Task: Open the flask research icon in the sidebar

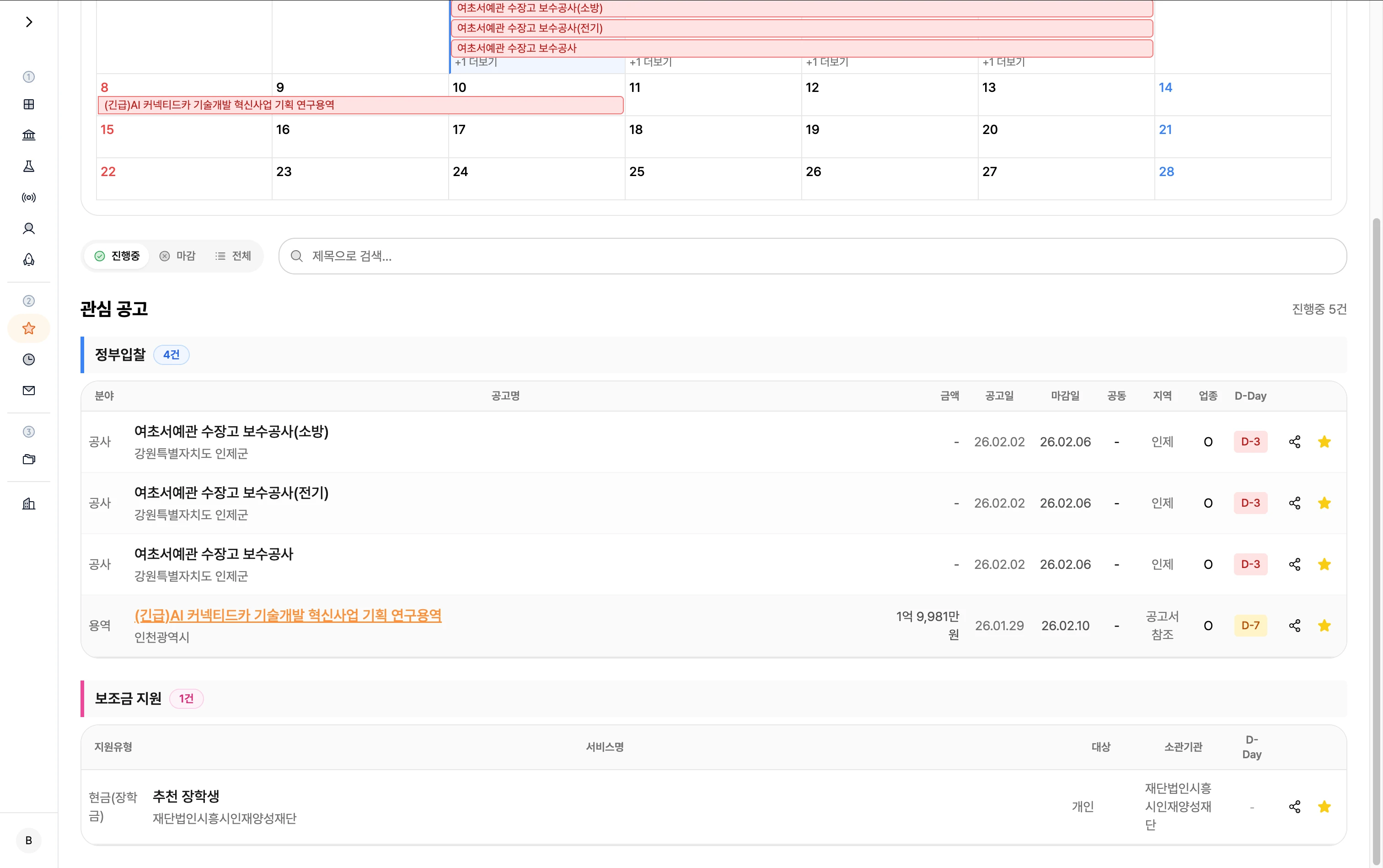Action: pos(29,166)
